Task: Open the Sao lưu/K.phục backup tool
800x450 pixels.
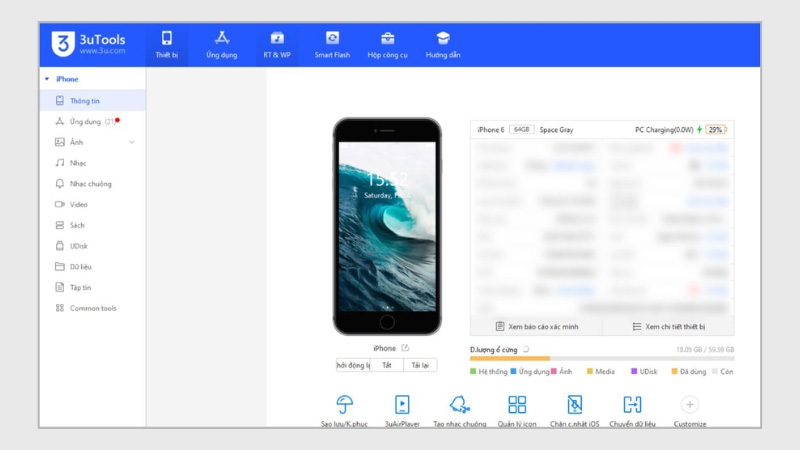Action: tap(344, 405)
